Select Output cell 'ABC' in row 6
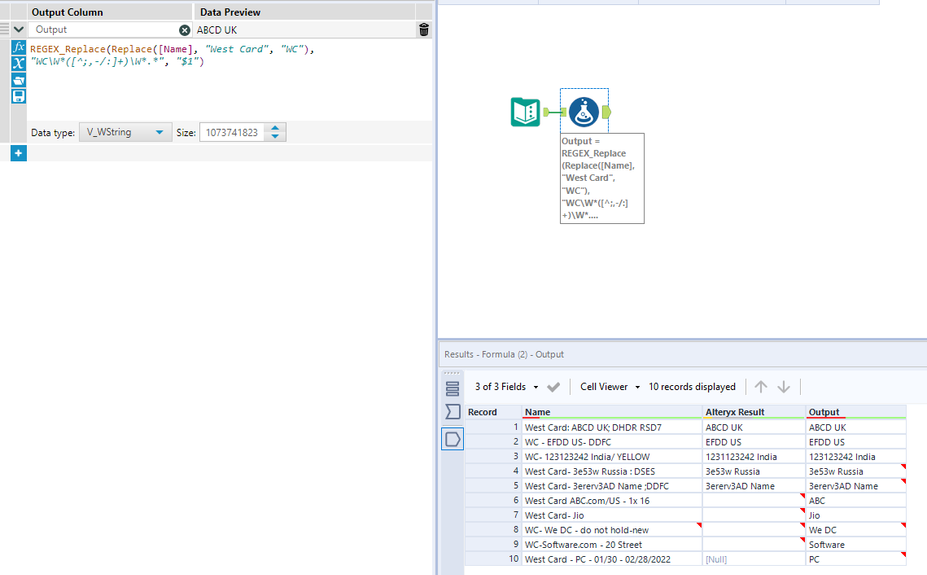The height and width of the screenshot is (575, 927). coord(855,501)
